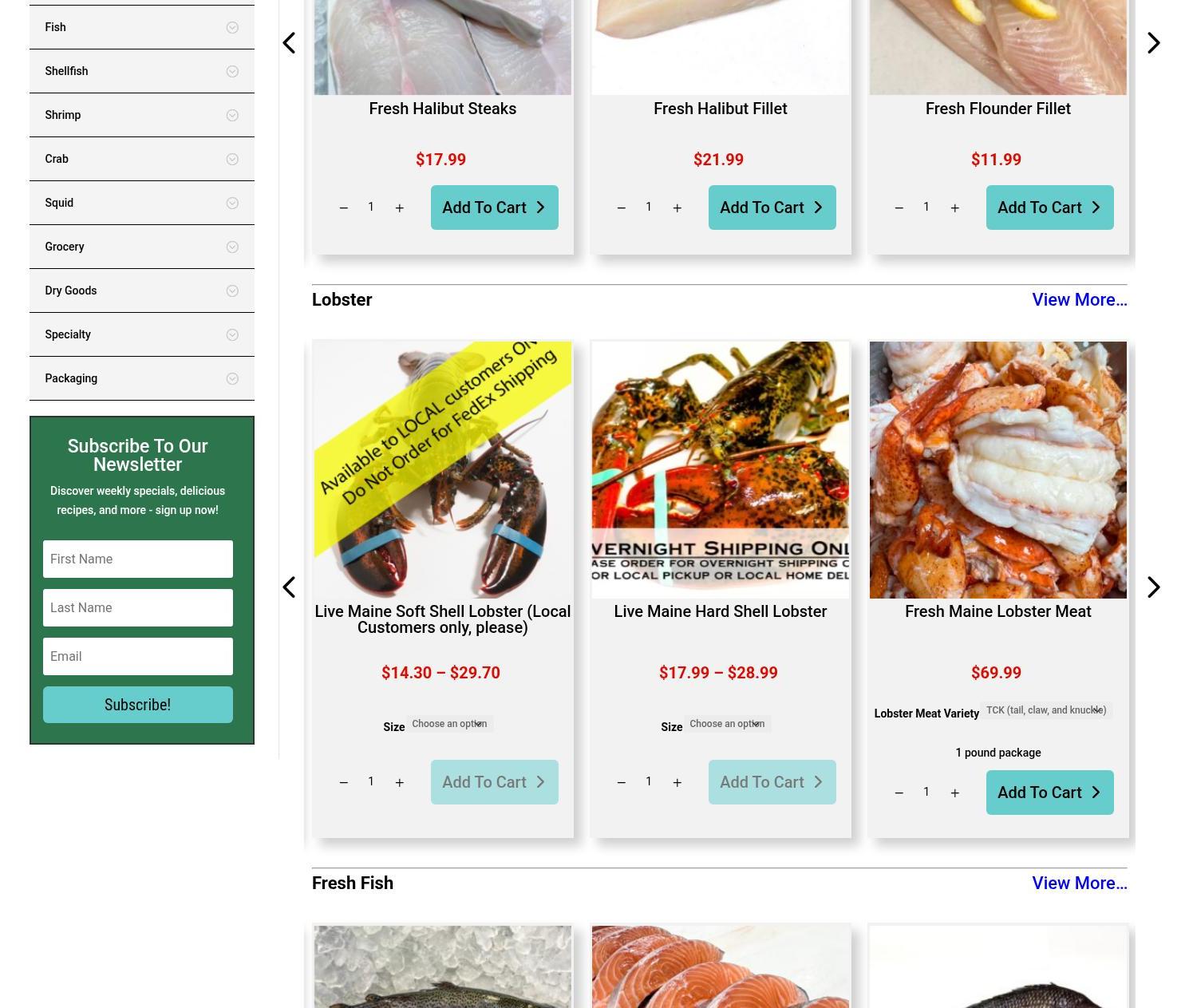Screen dimensions: 1189x1008
Task: Select the Dry Goods category
Action: coord(142,291)
